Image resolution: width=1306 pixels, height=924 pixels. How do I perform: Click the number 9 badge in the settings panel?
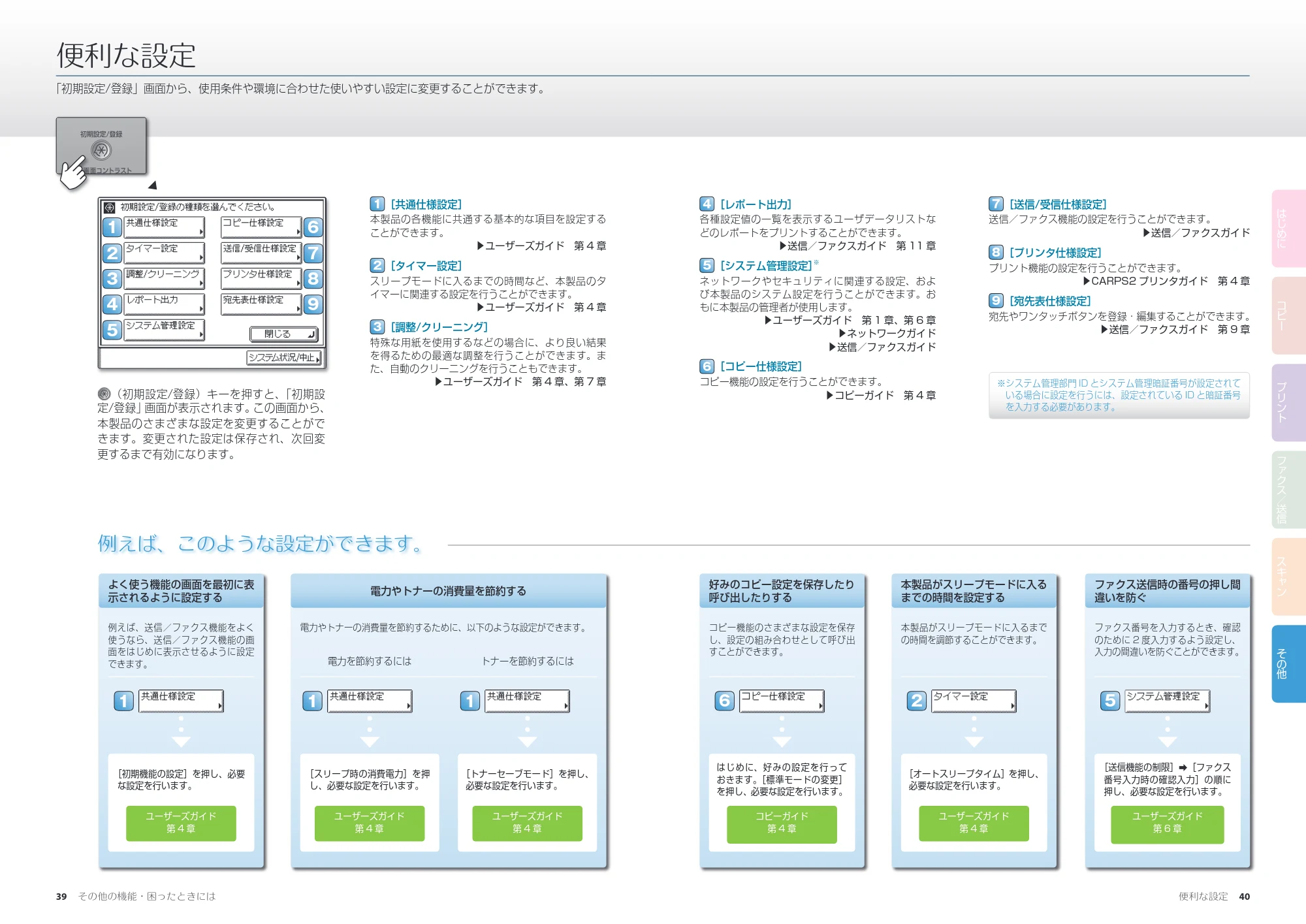click(x=313, y=304)
